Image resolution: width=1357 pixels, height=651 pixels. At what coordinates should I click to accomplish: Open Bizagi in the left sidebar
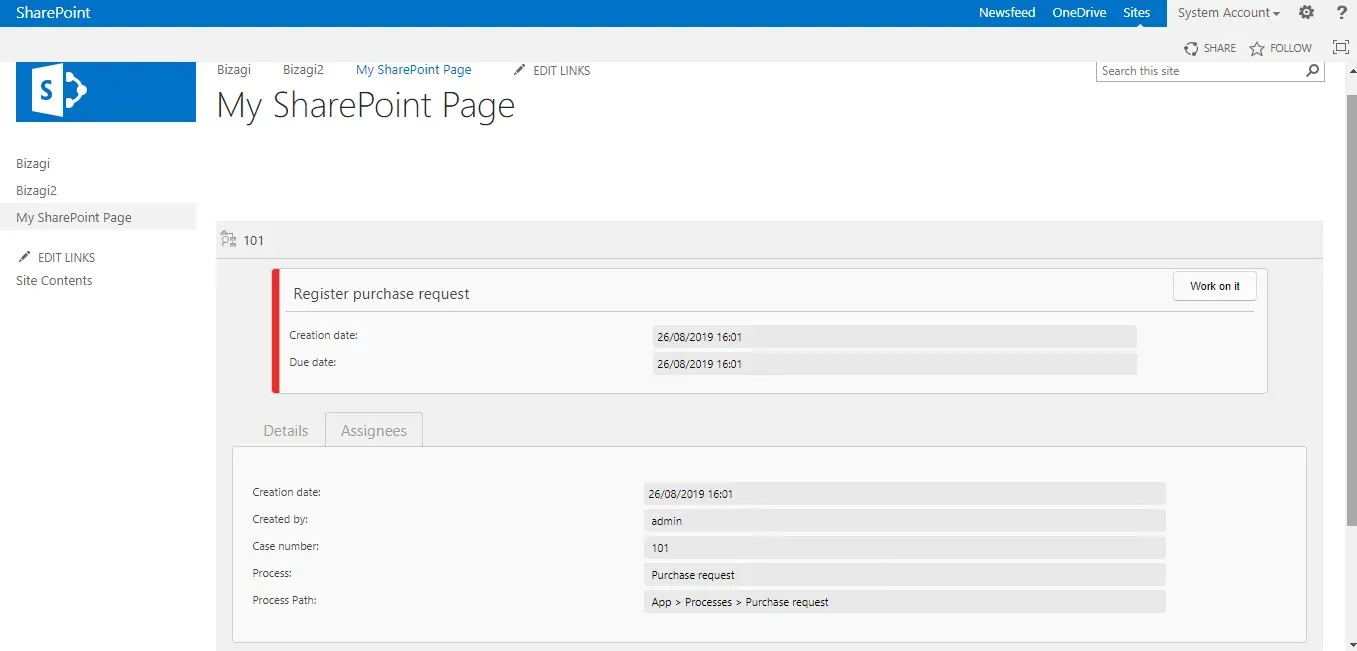[33, 163]
